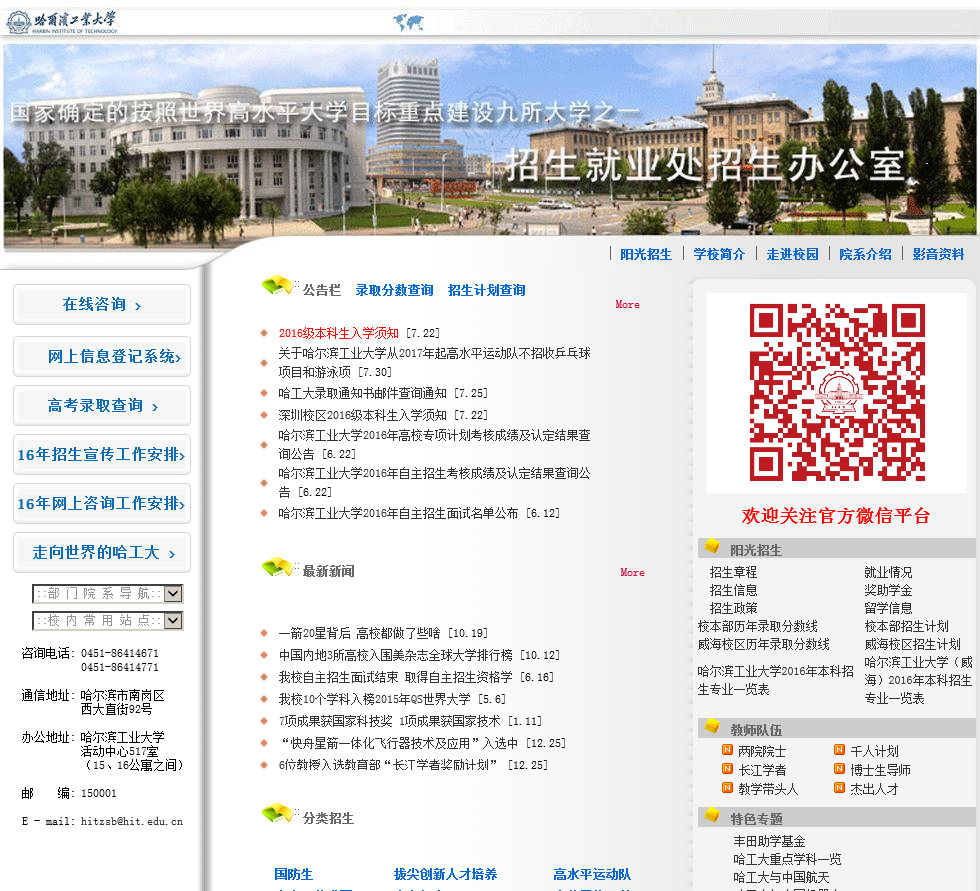Click 校本部历年录取分数线 link
980x891 pixels.
click(x=758, y=627)
